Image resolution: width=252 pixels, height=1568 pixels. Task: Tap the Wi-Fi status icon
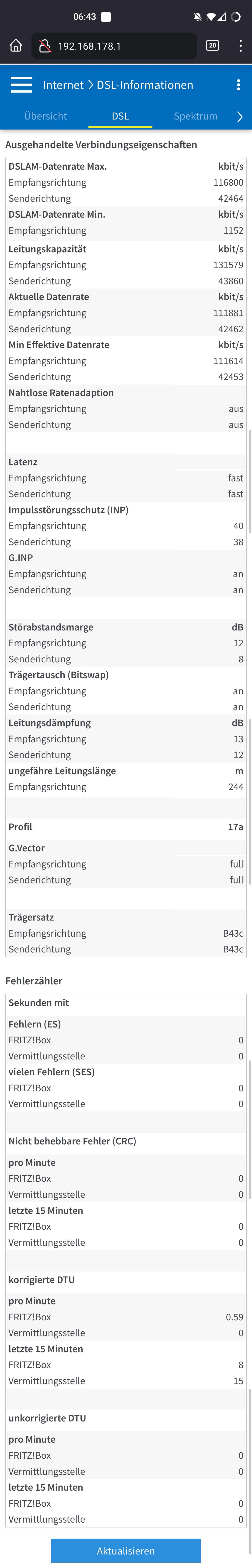click(x=211, y=17)
